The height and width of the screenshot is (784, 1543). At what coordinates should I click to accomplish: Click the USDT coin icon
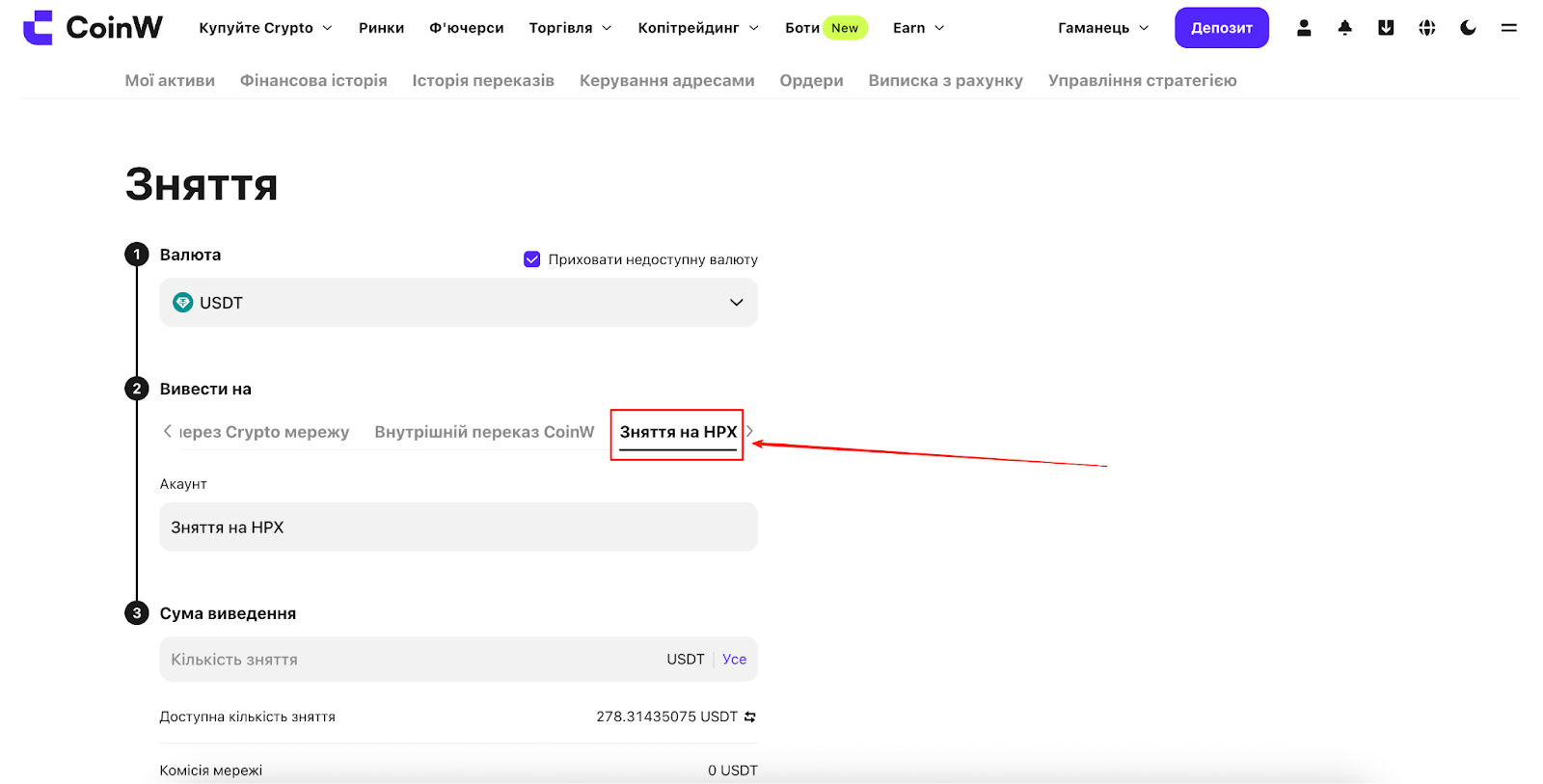click(182, 303)
